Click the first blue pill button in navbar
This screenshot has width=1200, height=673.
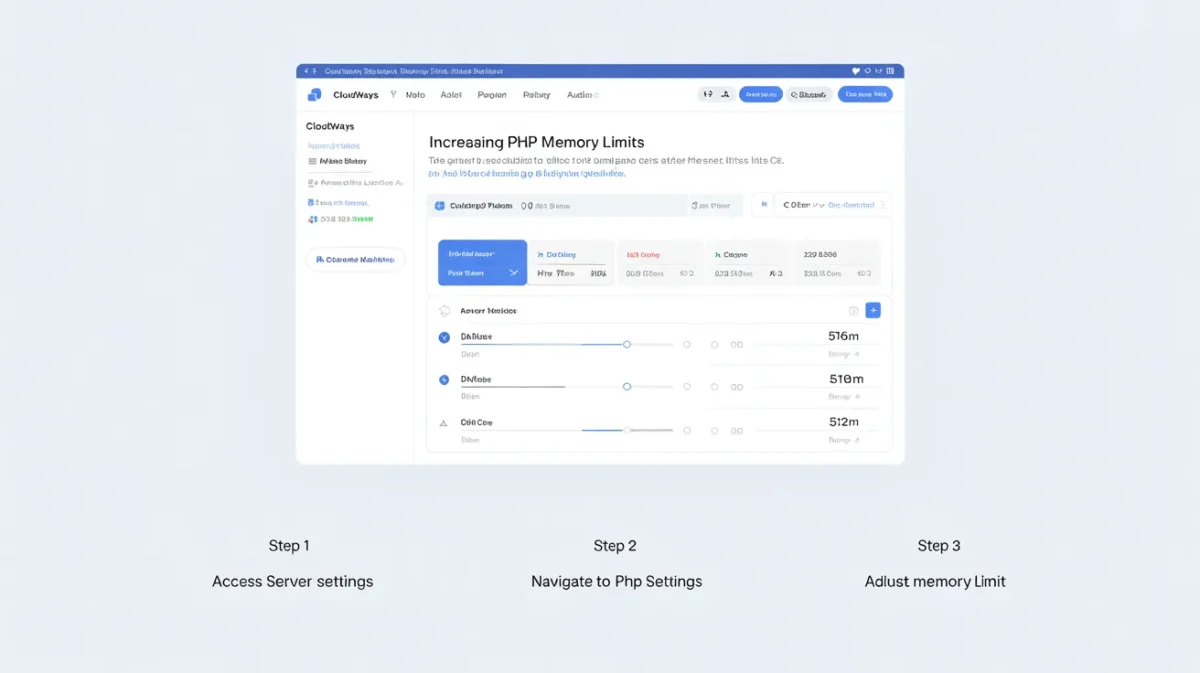pos(761,95)
